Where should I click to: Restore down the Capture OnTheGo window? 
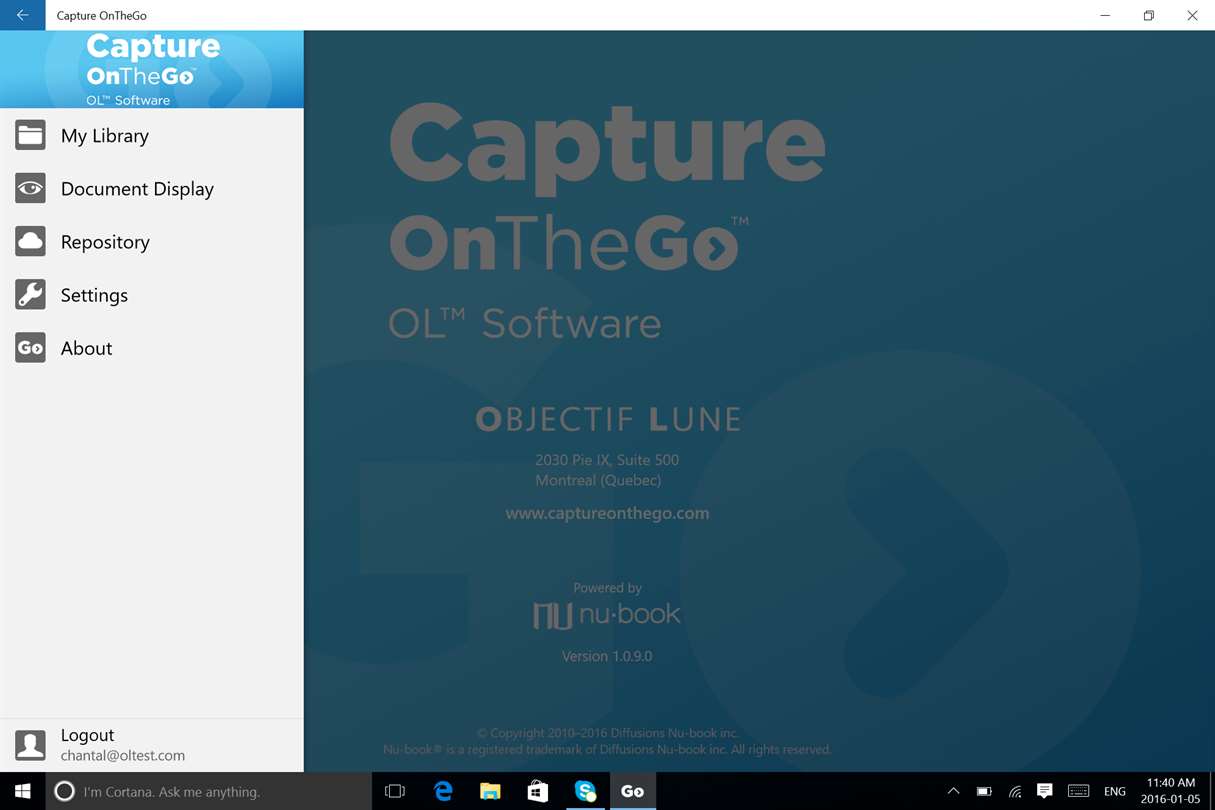[x=1149, y=15]
